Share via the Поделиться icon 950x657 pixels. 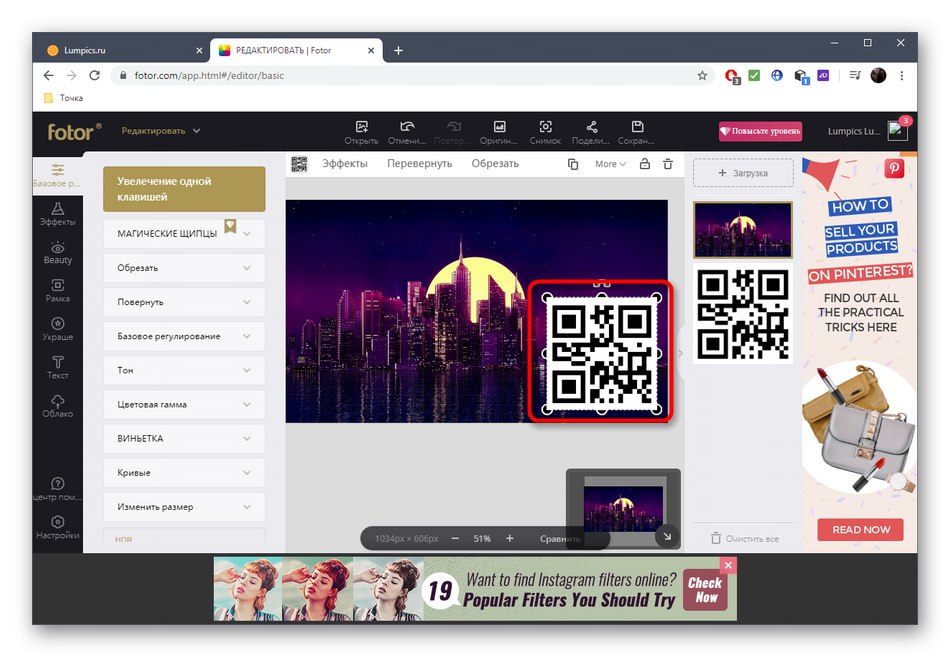click(591, 132)
